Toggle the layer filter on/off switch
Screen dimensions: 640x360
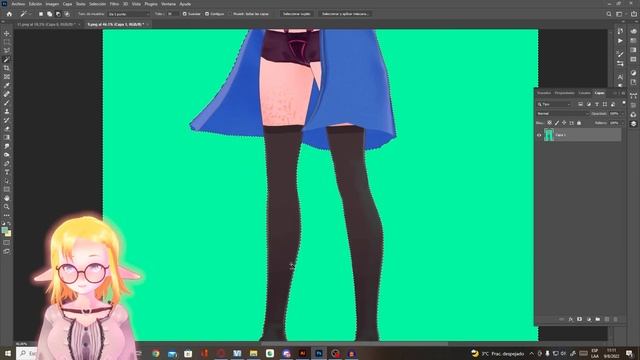click(624, 103)
